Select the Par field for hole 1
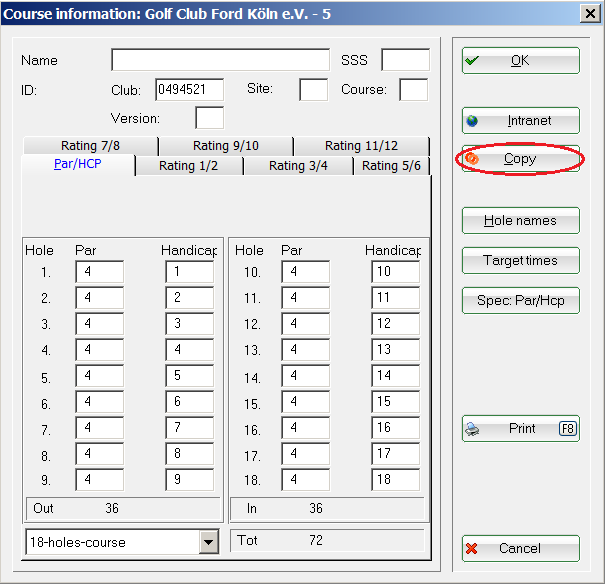Image resolution: width=605 pixels, height=584 pixels. [x=100, y=272]
